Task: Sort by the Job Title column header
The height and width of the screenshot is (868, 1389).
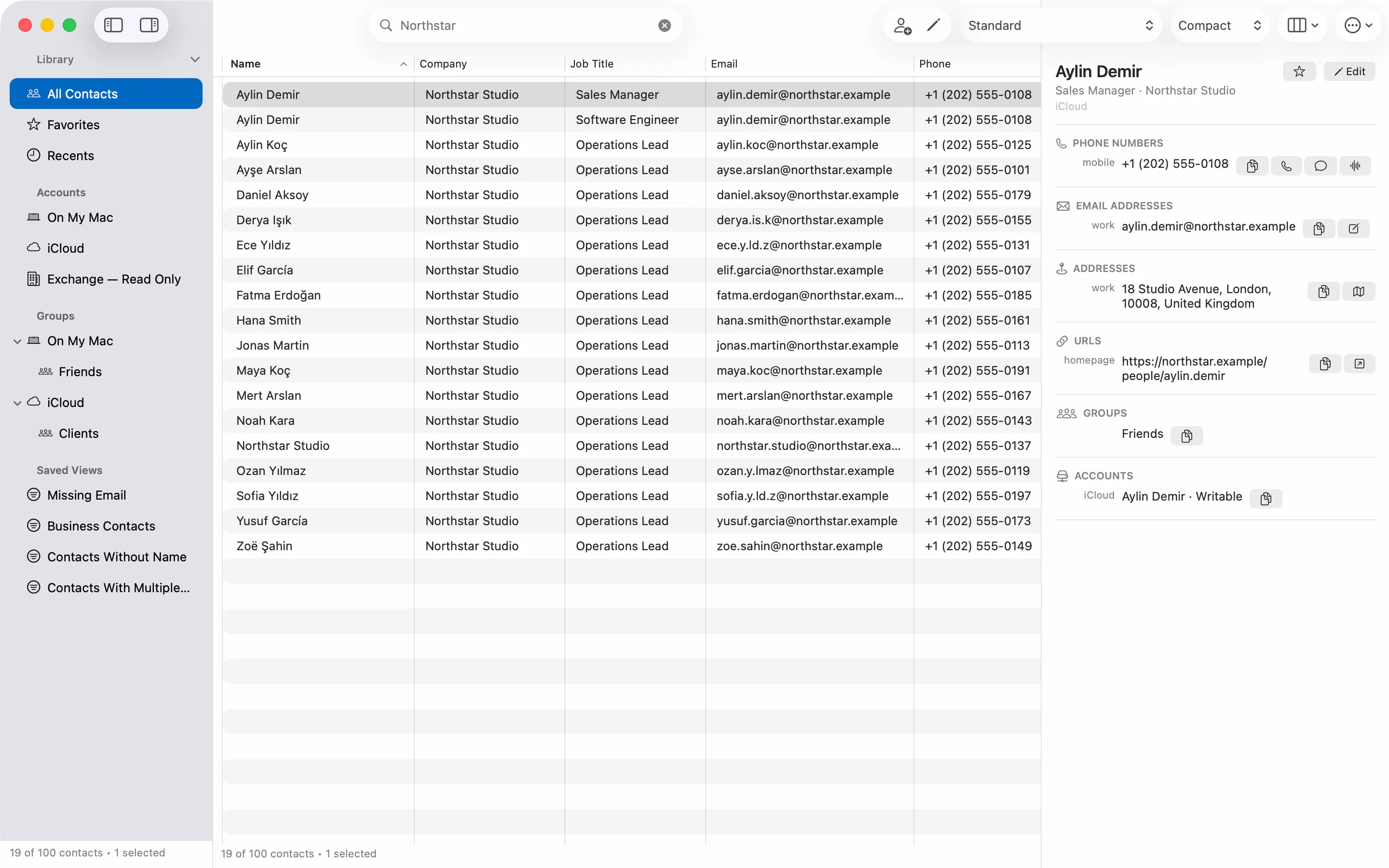Action: tap(635, 64)
